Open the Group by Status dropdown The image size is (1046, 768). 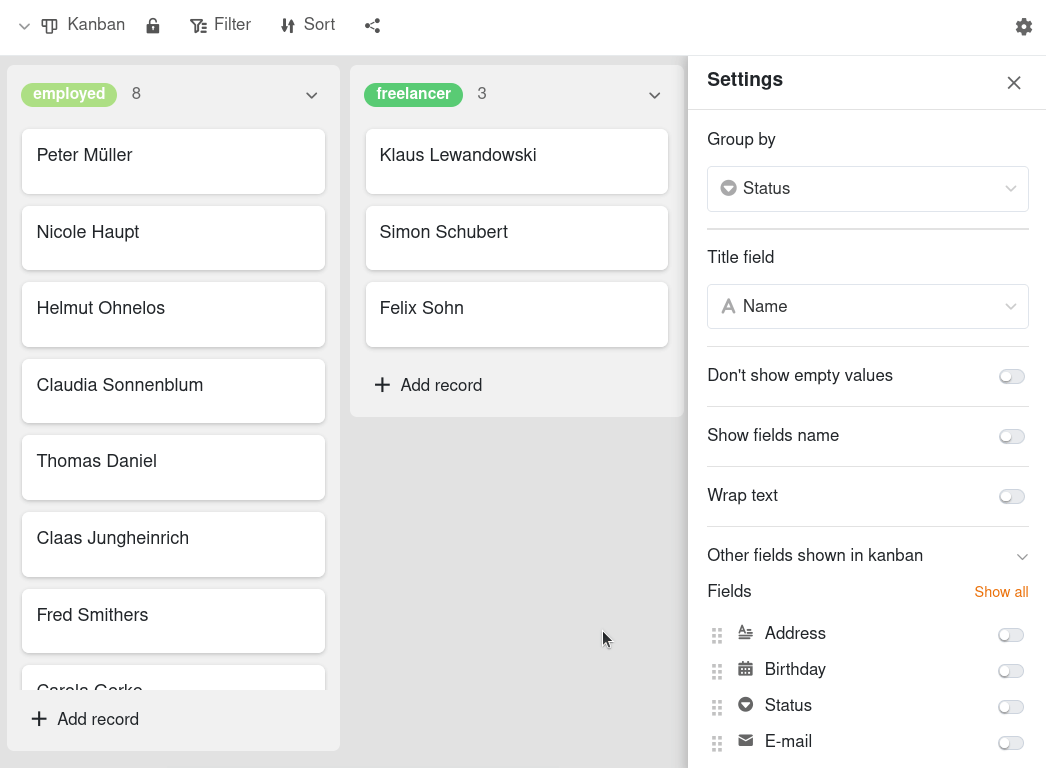coord(867,188)
